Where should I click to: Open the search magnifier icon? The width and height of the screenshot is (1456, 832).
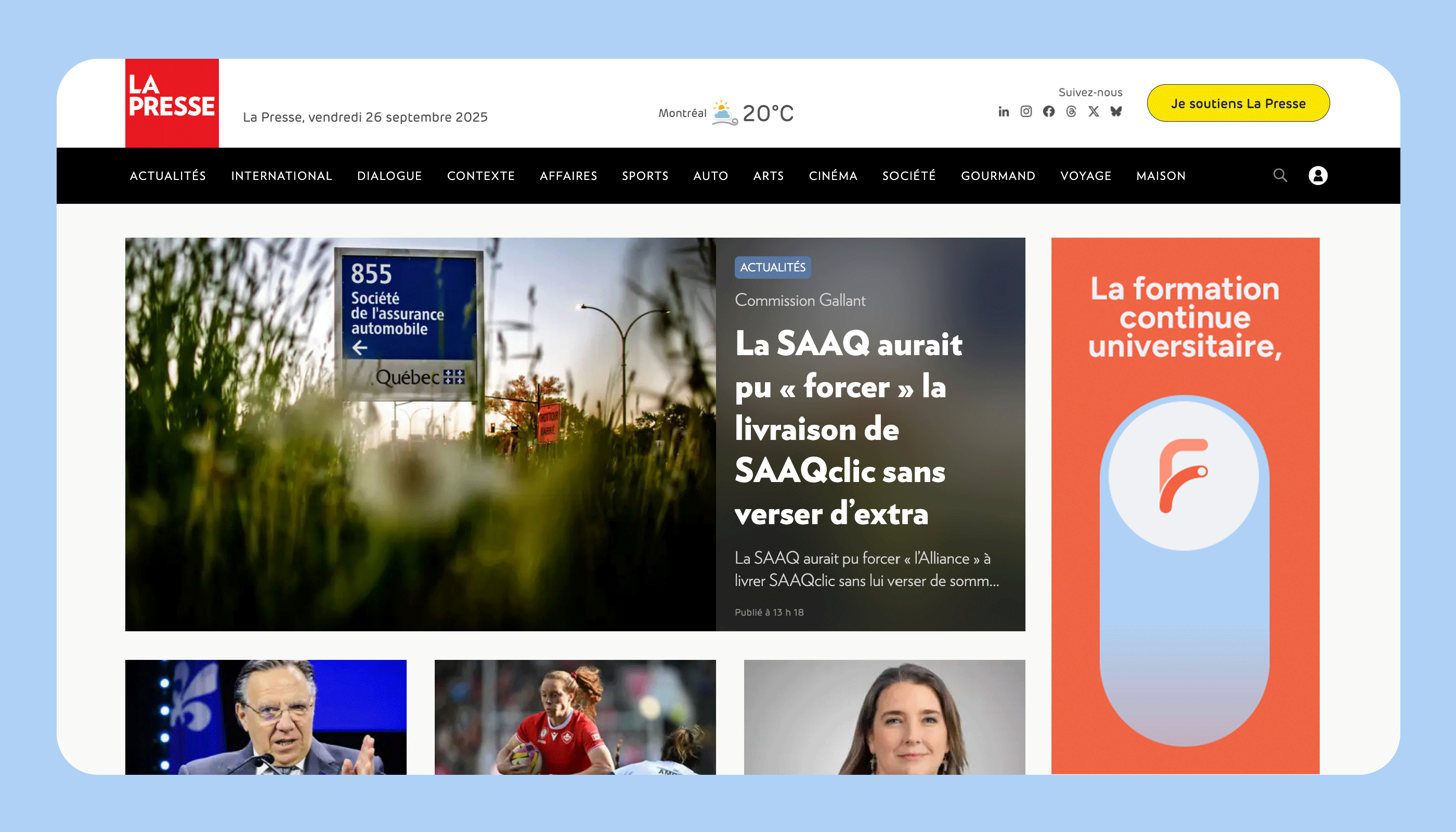(1280, 175)
